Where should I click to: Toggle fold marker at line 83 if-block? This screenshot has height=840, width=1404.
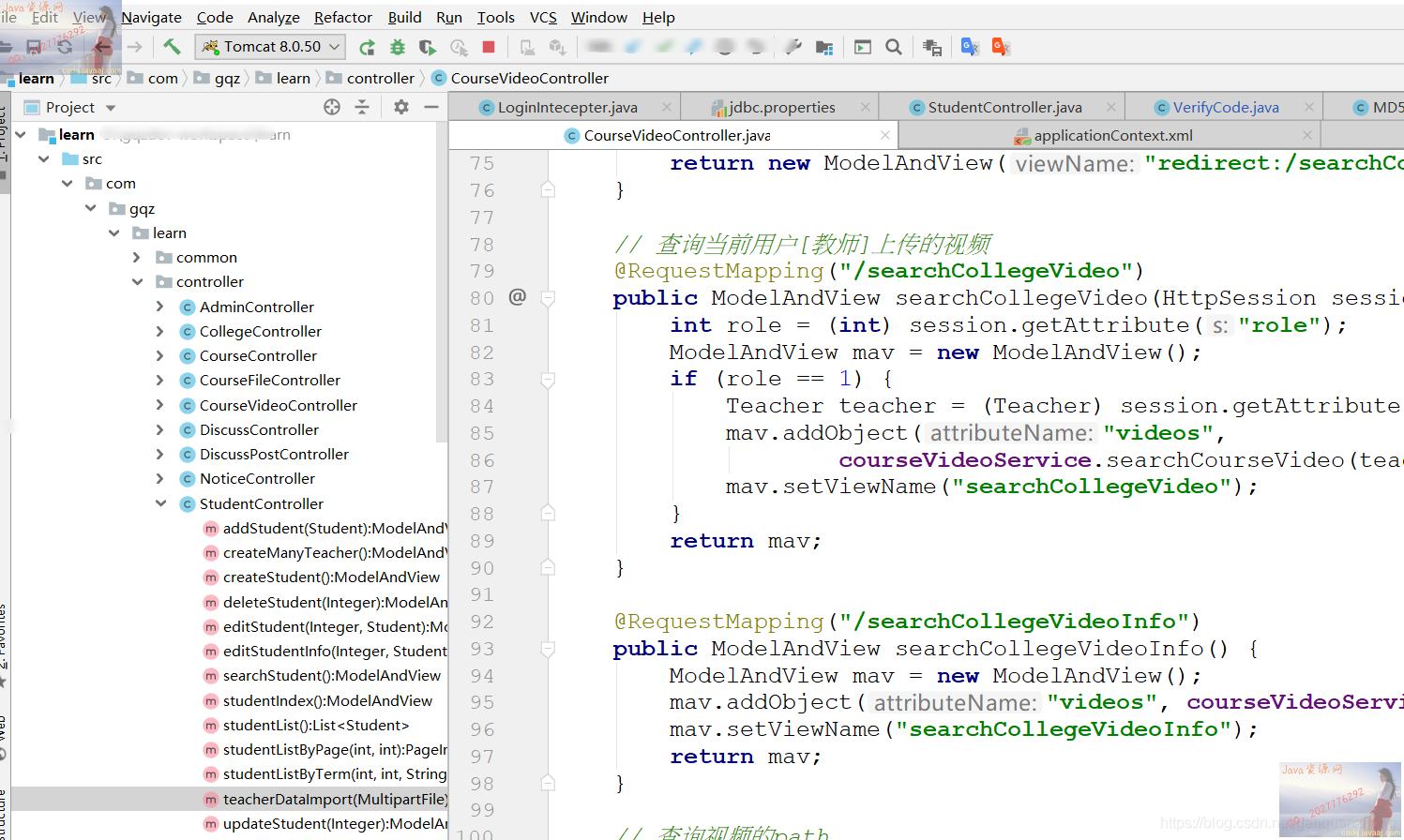tap(548, 380)
